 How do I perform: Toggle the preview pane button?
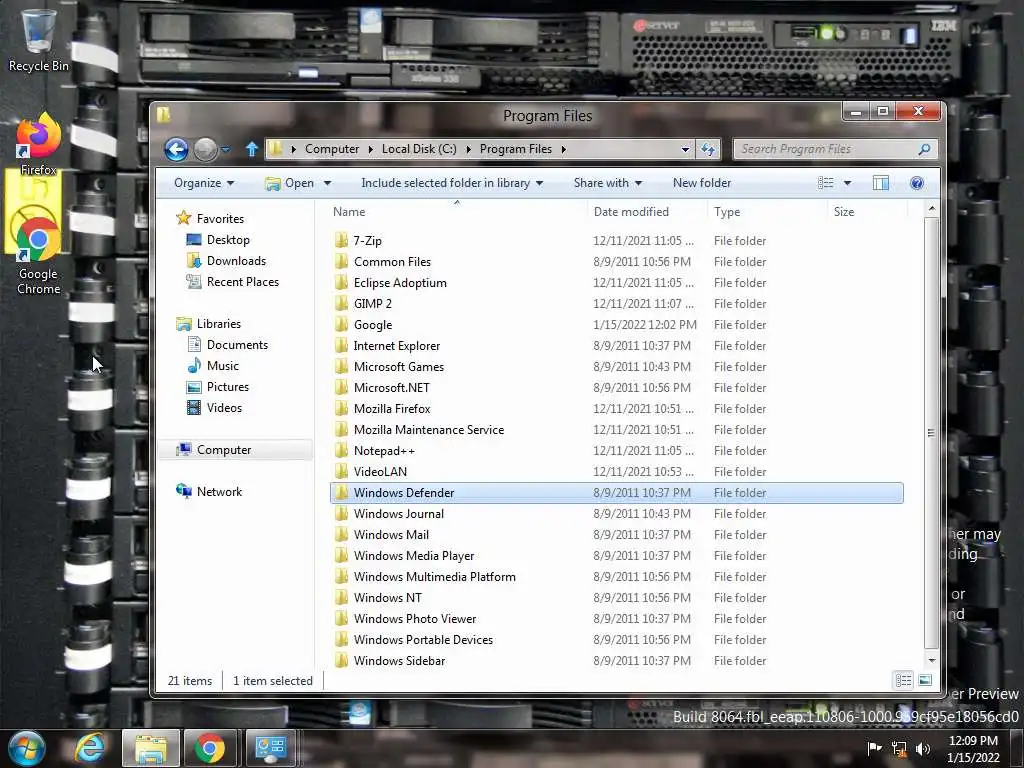[881, 183]
